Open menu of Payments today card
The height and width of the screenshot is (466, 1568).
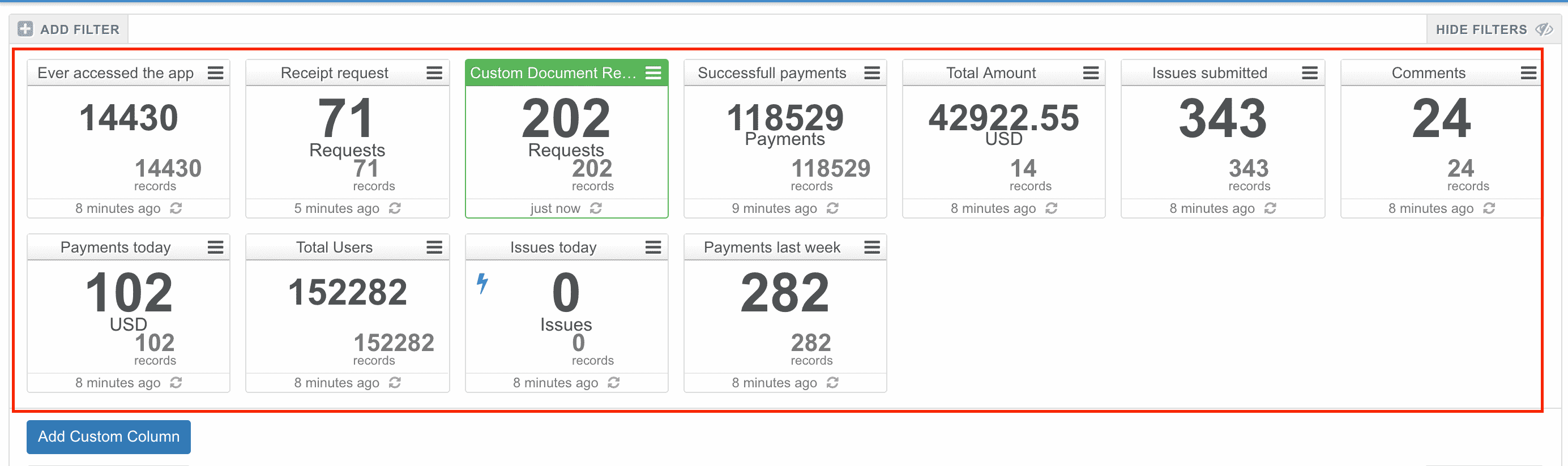216,247
